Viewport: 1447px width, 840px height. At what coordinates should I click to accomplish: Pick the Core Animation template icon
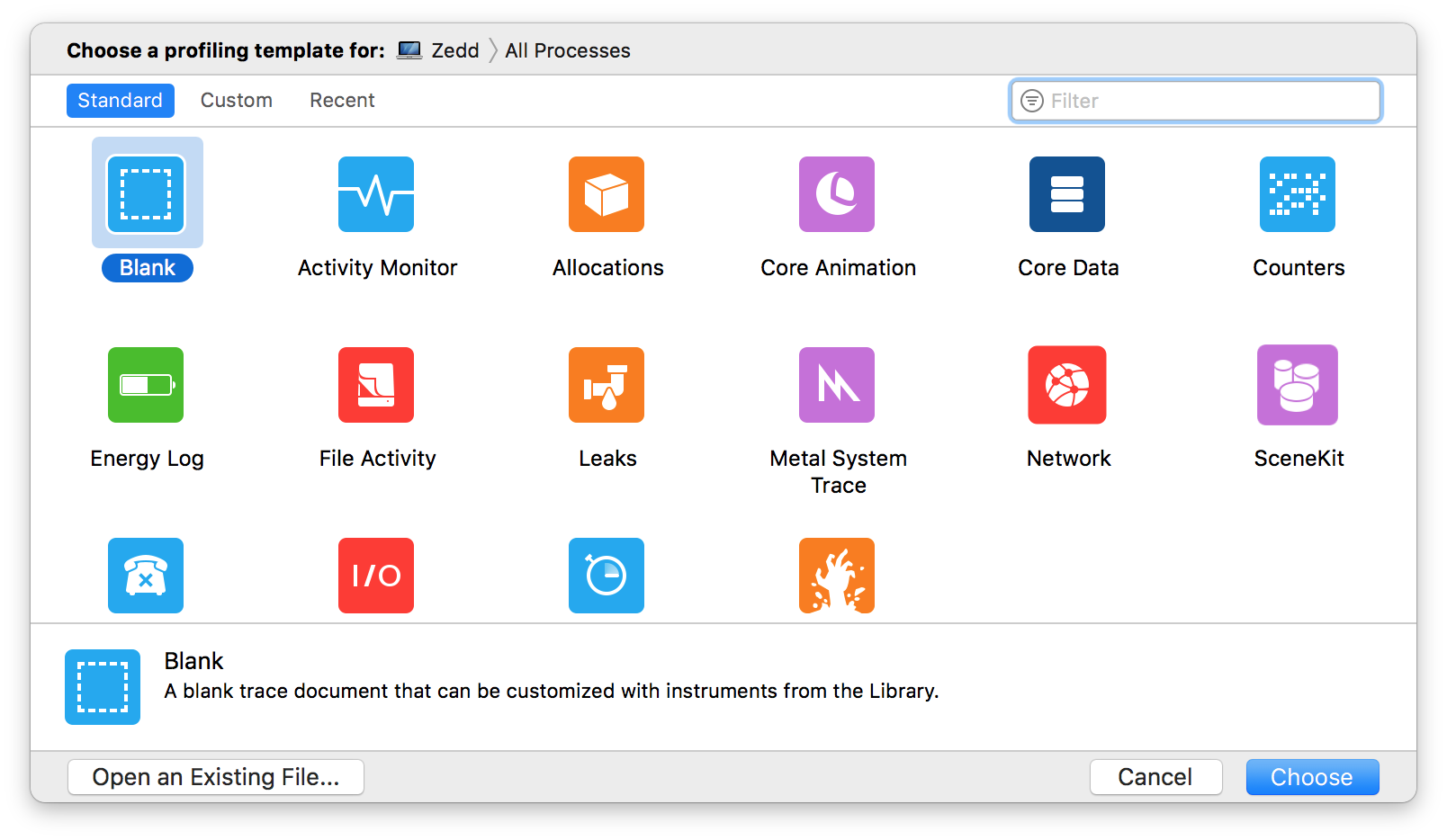837,194
